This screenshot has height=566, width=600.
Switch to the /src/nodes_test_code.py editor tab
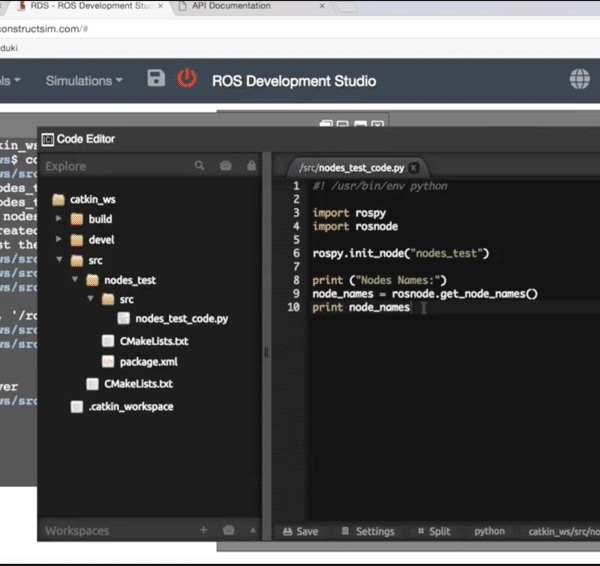point(352,168)
